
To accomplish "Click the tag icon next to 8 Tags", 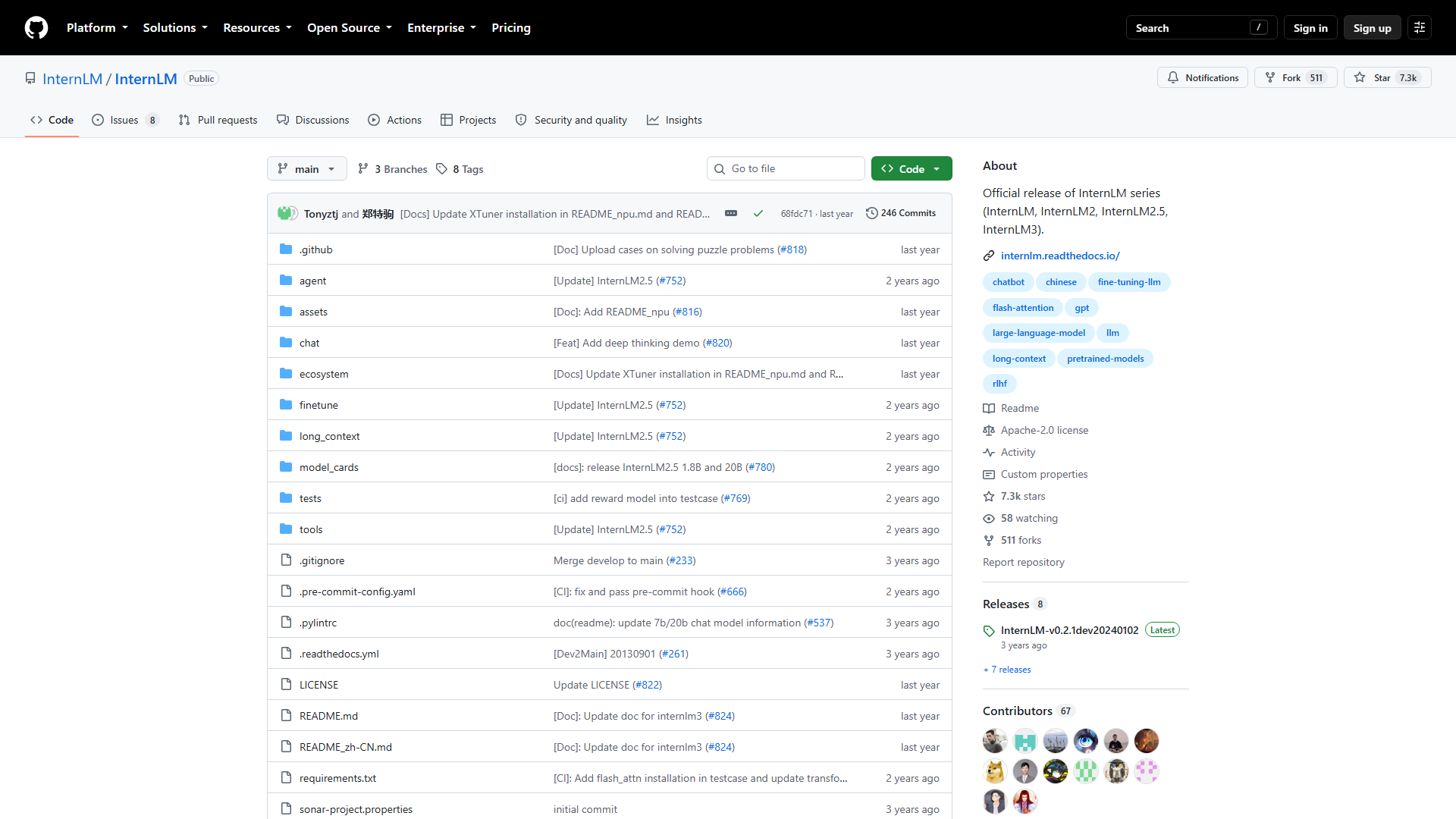I will tap(441, 168).
